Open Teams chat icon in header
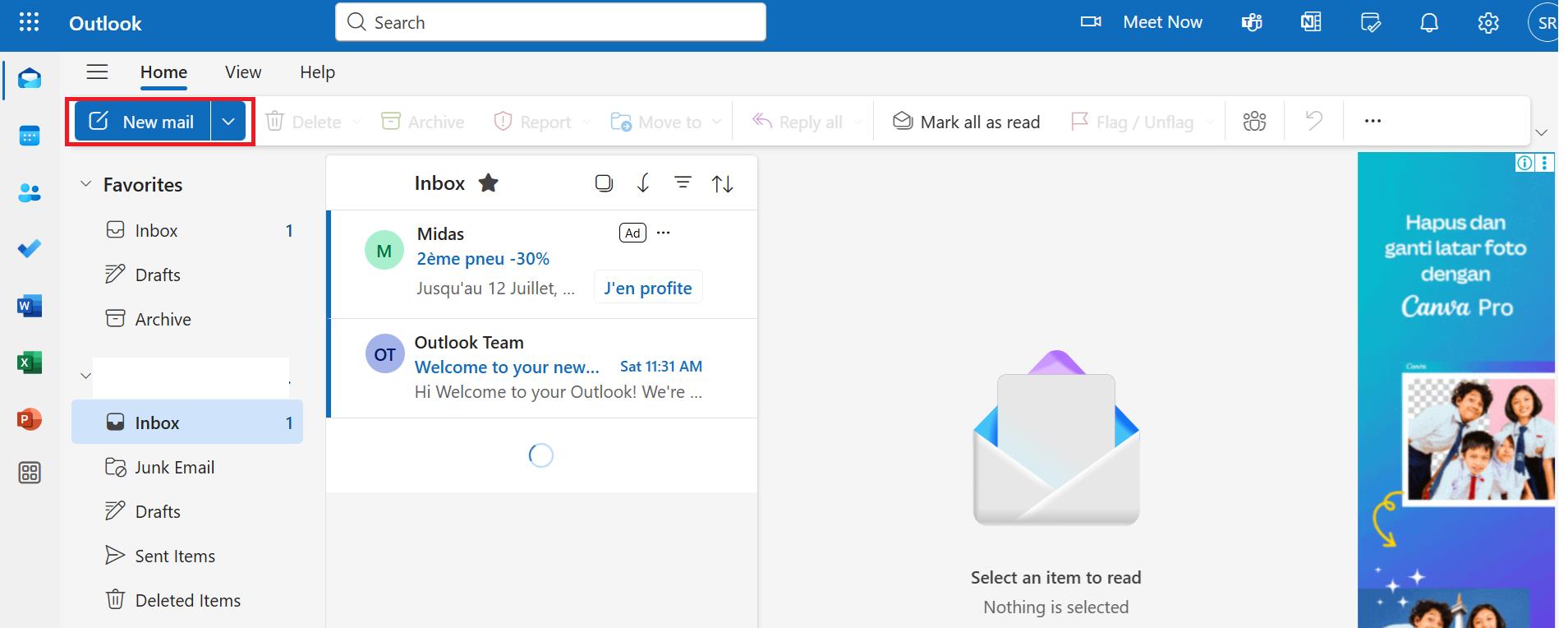This screenshot has width=1568, height=628. pyautogui.click(x=1252, y=23)
